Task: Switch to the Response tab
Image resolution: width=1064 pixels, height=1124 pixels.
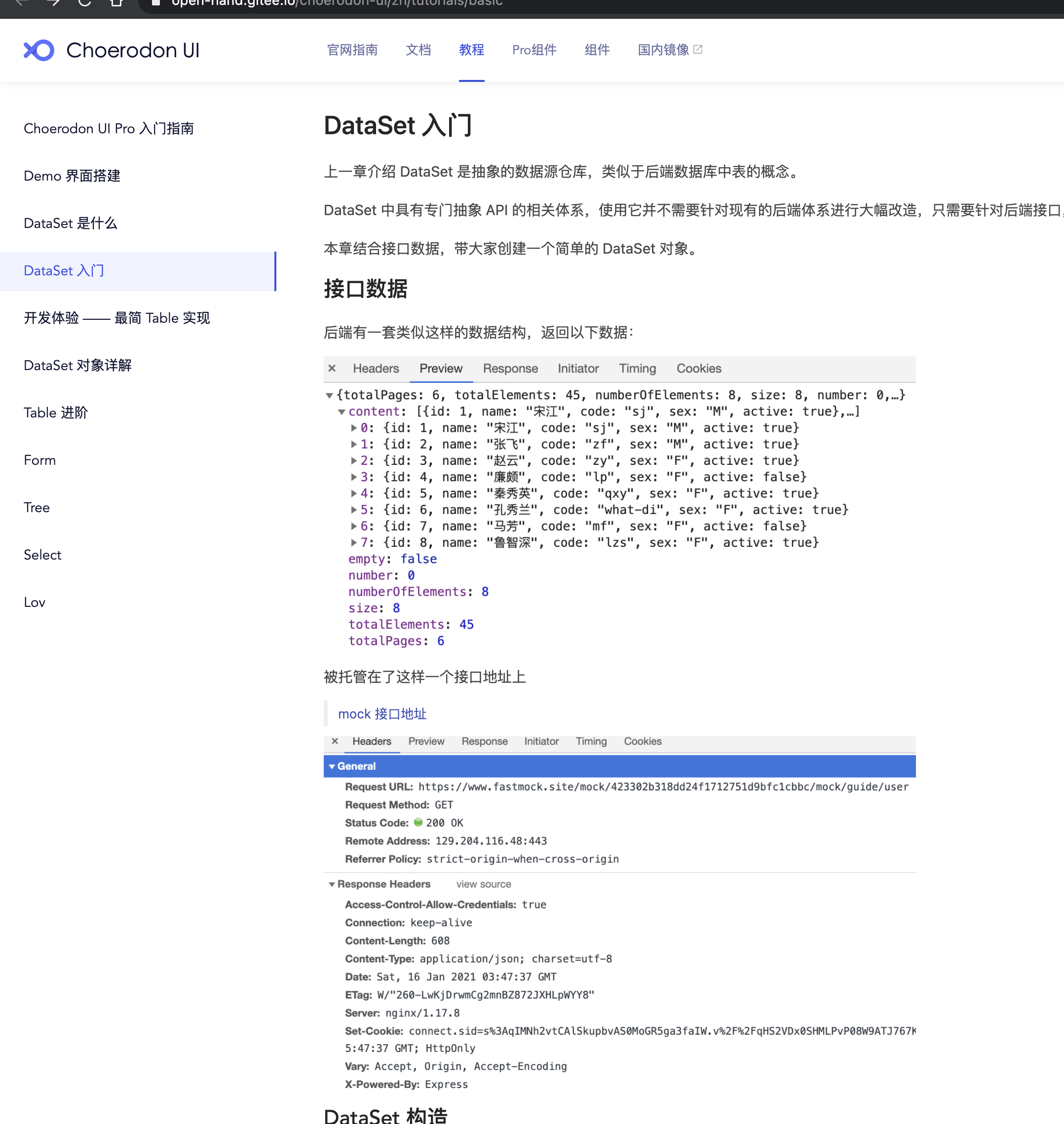Action: (510, 368)
